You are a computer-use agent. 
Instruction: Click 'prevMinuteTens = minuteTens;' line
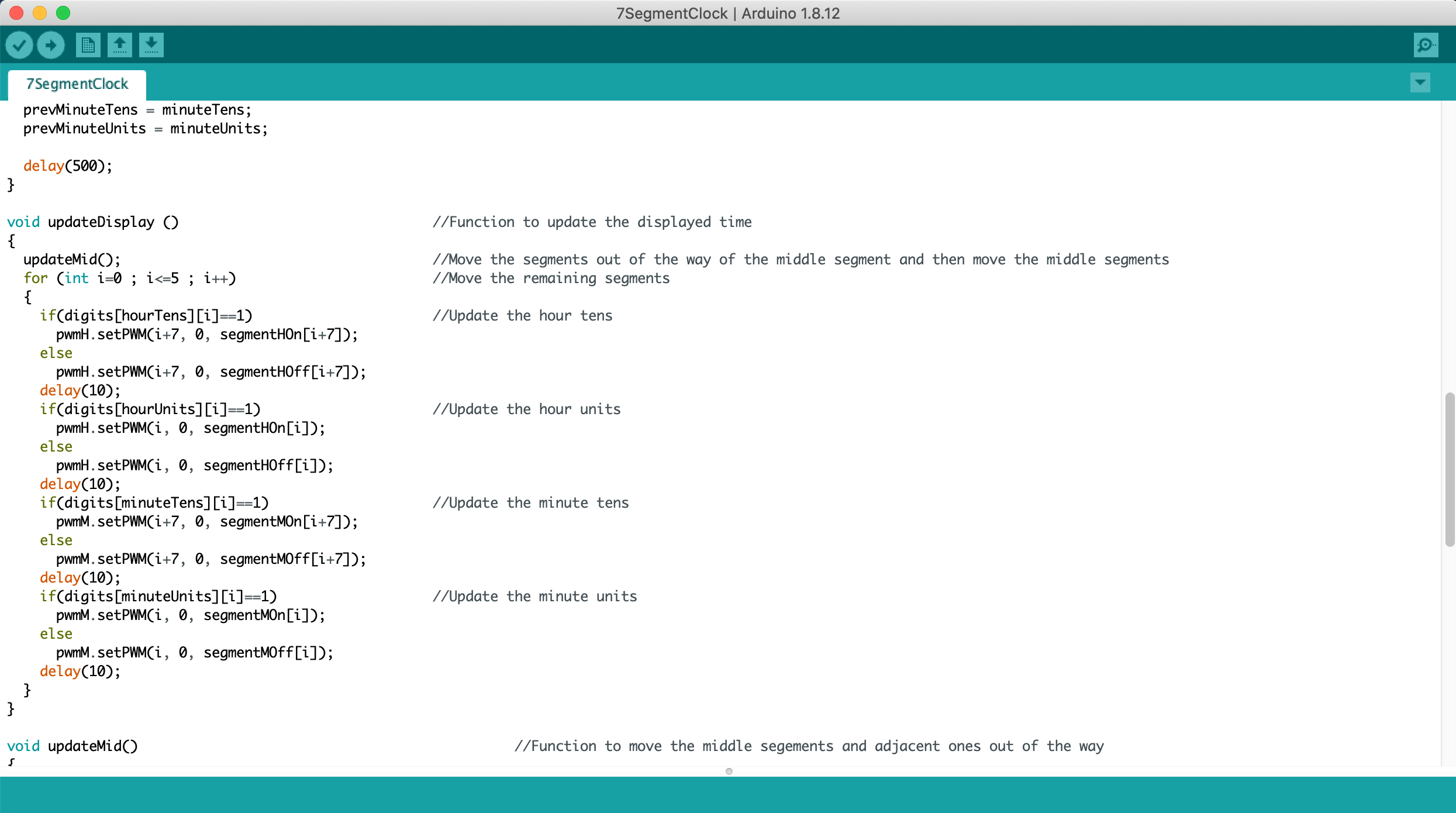click(x=137, y=110)
